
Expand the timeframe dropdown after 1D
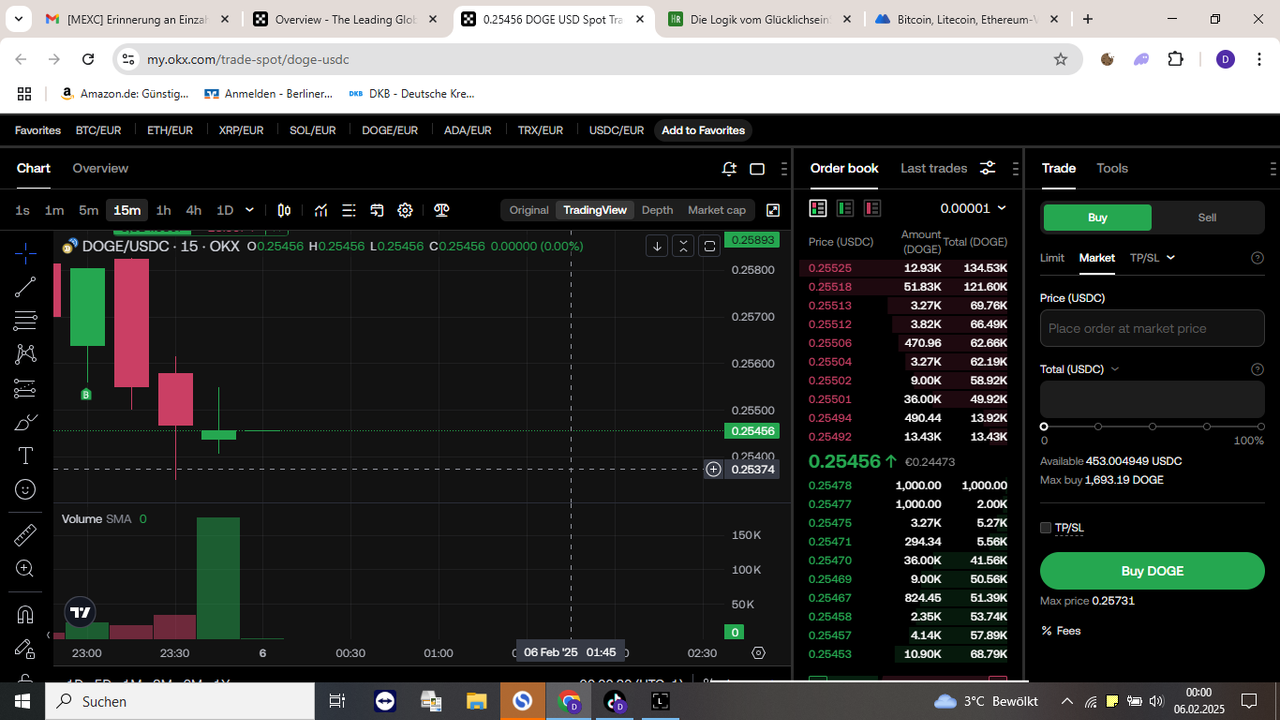pos(249,210)
